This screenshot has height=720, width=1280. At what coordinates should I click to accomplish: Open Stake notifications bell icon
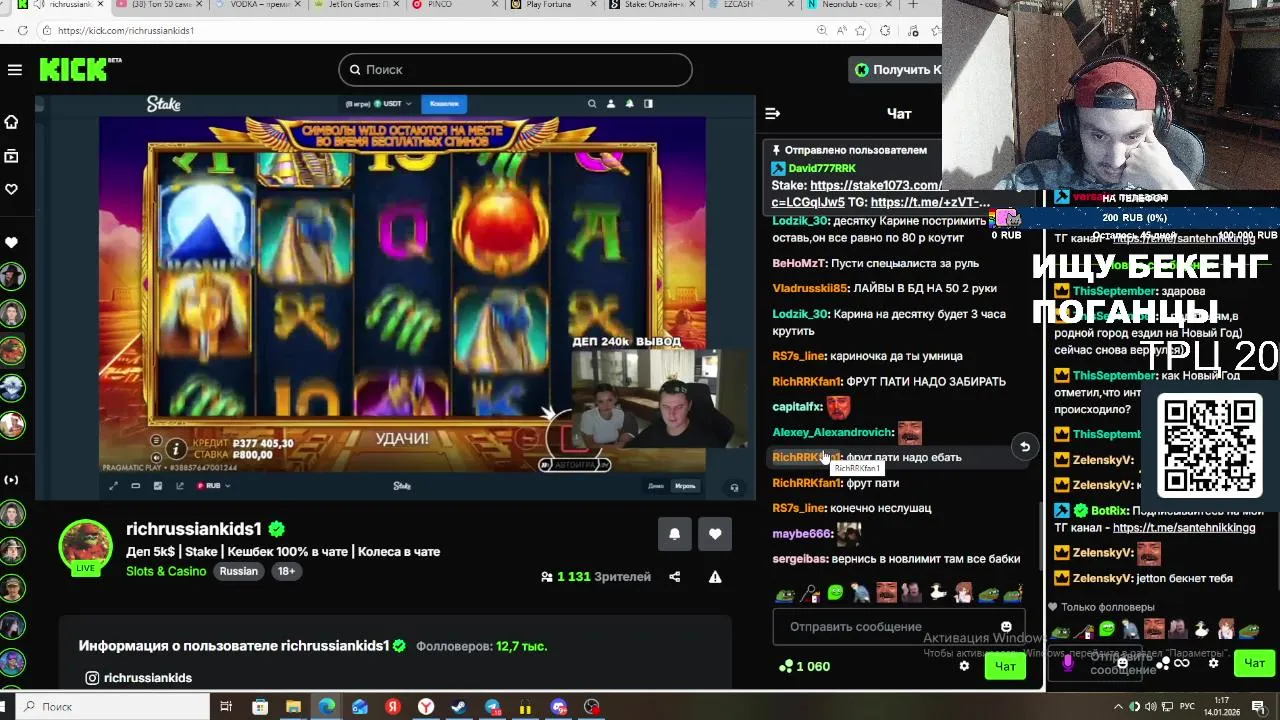coord(630,104)
